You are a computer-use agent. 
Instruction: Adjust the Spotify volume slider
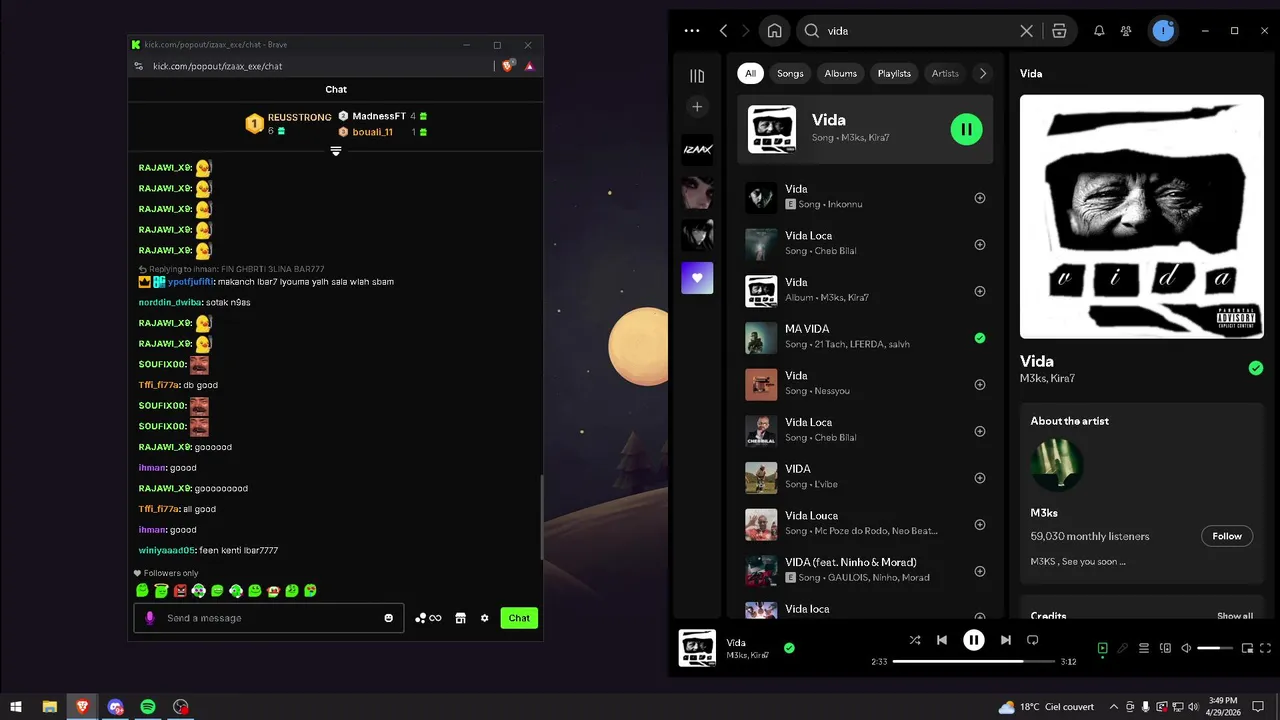[x=1215, y=648]
